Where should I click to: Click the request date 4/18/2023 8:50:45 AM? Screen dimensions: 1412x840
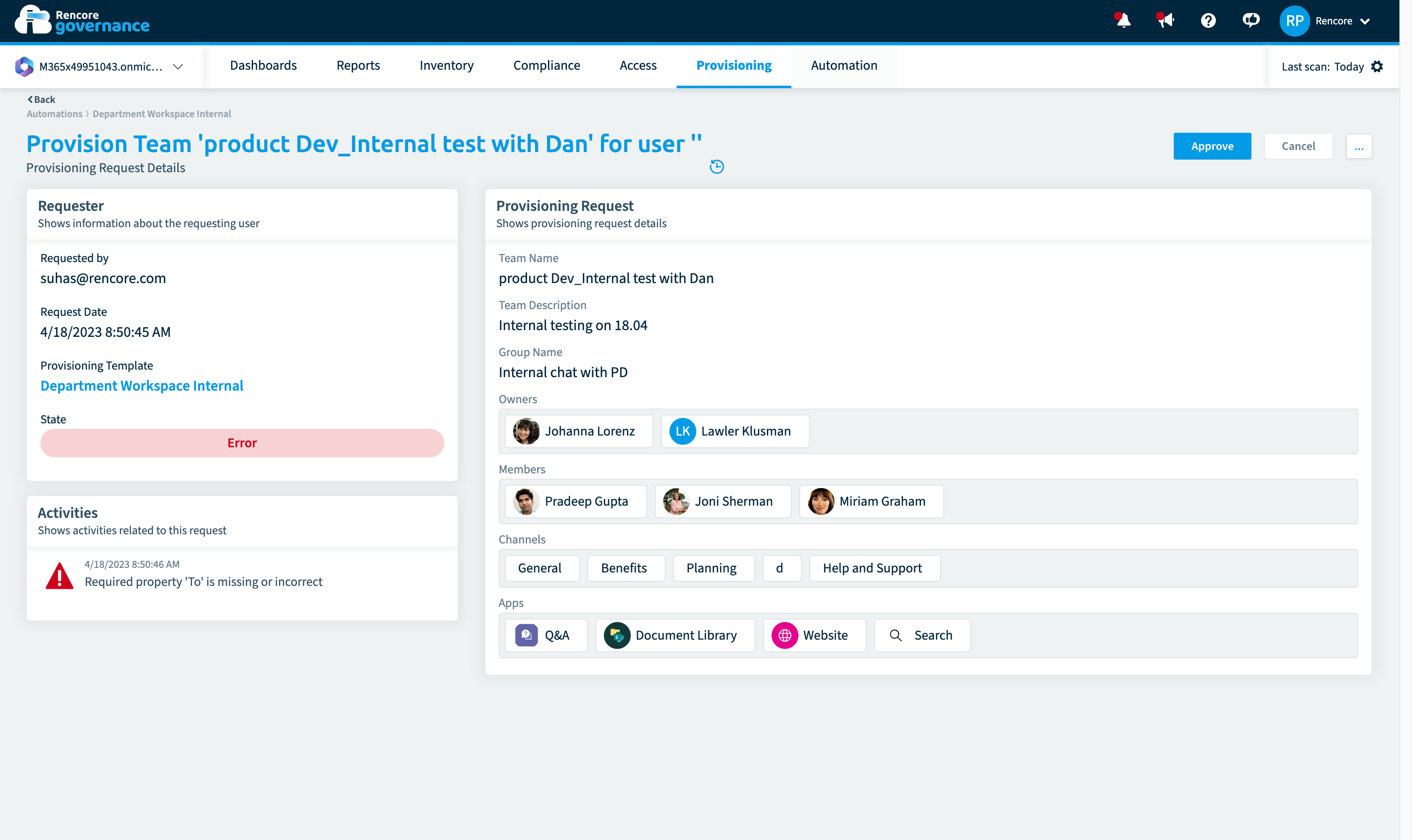[x=105, y=332]
